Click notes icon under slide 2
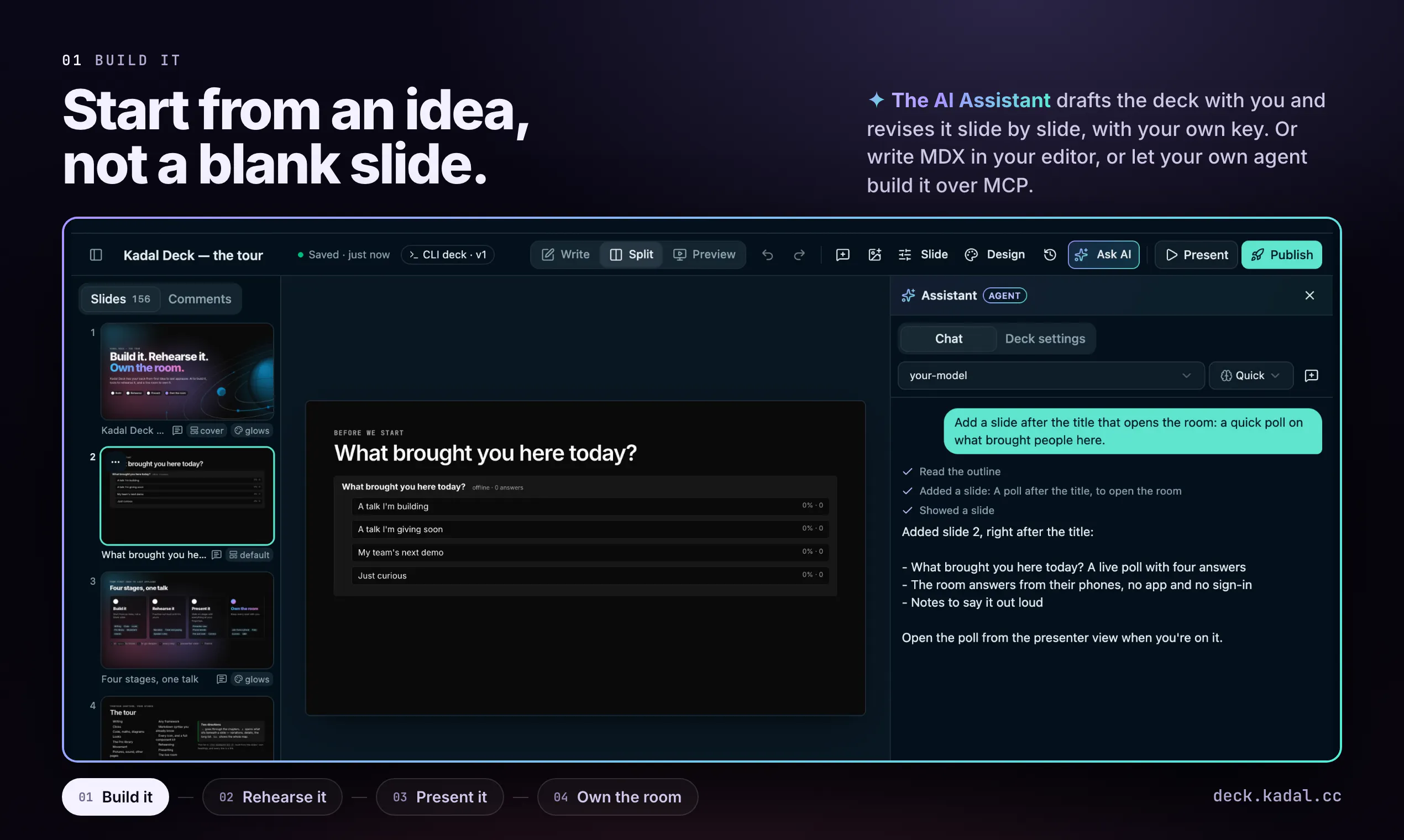Image resolution: width=1404 pixels, height=840 pixels. [x=216, y=555]
